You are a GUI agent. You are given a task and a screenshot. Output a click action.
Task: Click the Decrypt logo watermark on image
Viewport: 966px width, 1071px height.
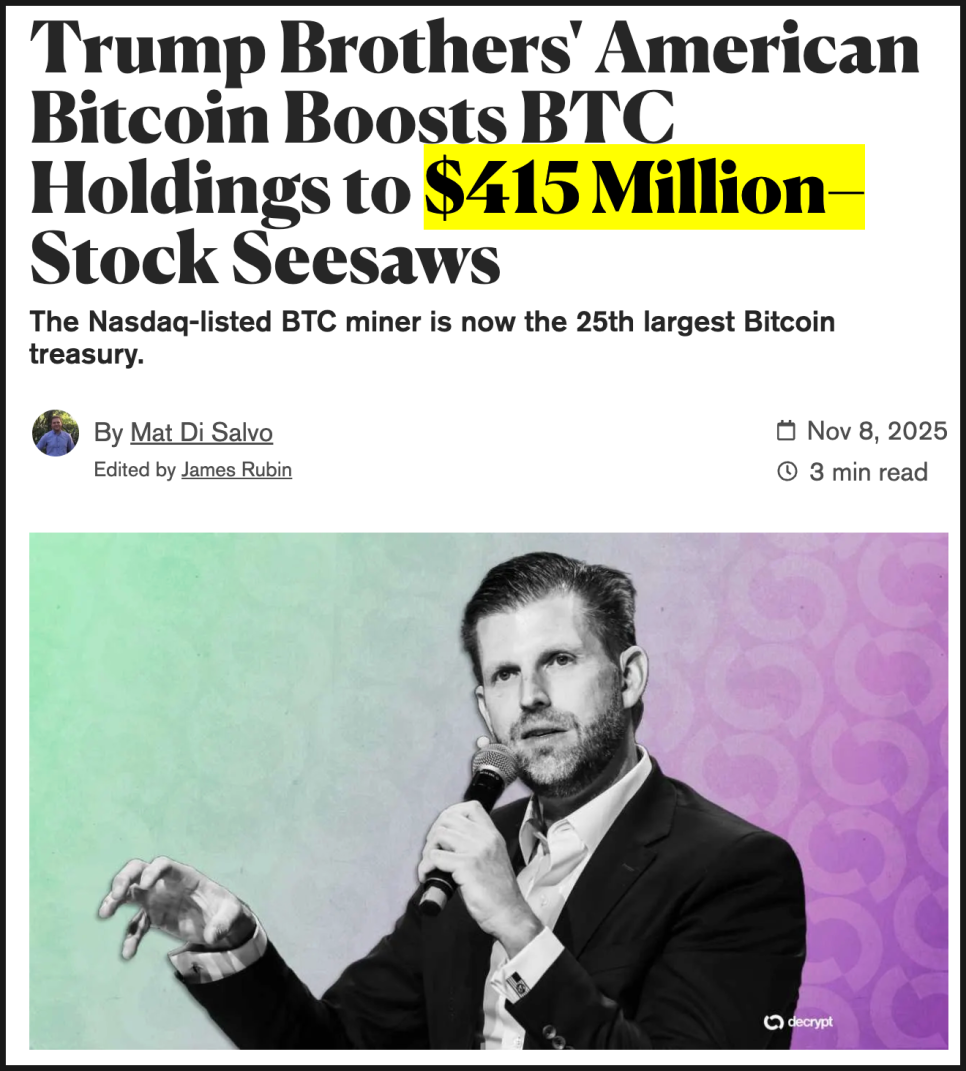(771, 1021)
